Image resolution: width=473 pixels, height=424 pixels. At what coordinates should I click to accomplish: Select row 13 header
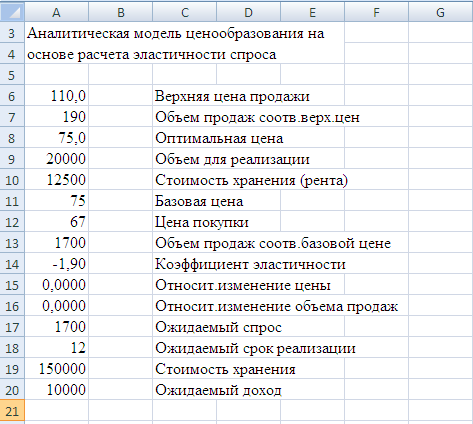[x=12, y=243]
